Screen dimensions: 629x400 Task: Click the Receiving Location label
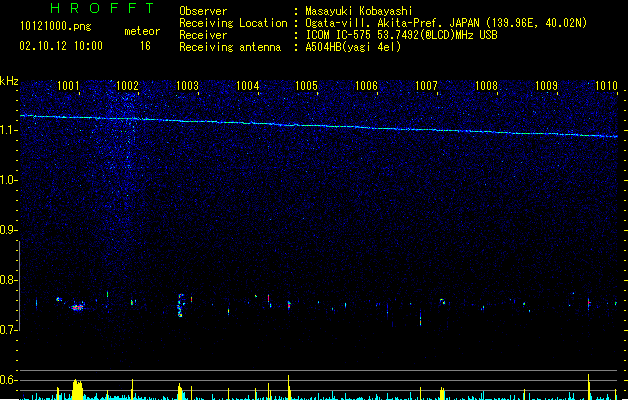tap(233, 23)
